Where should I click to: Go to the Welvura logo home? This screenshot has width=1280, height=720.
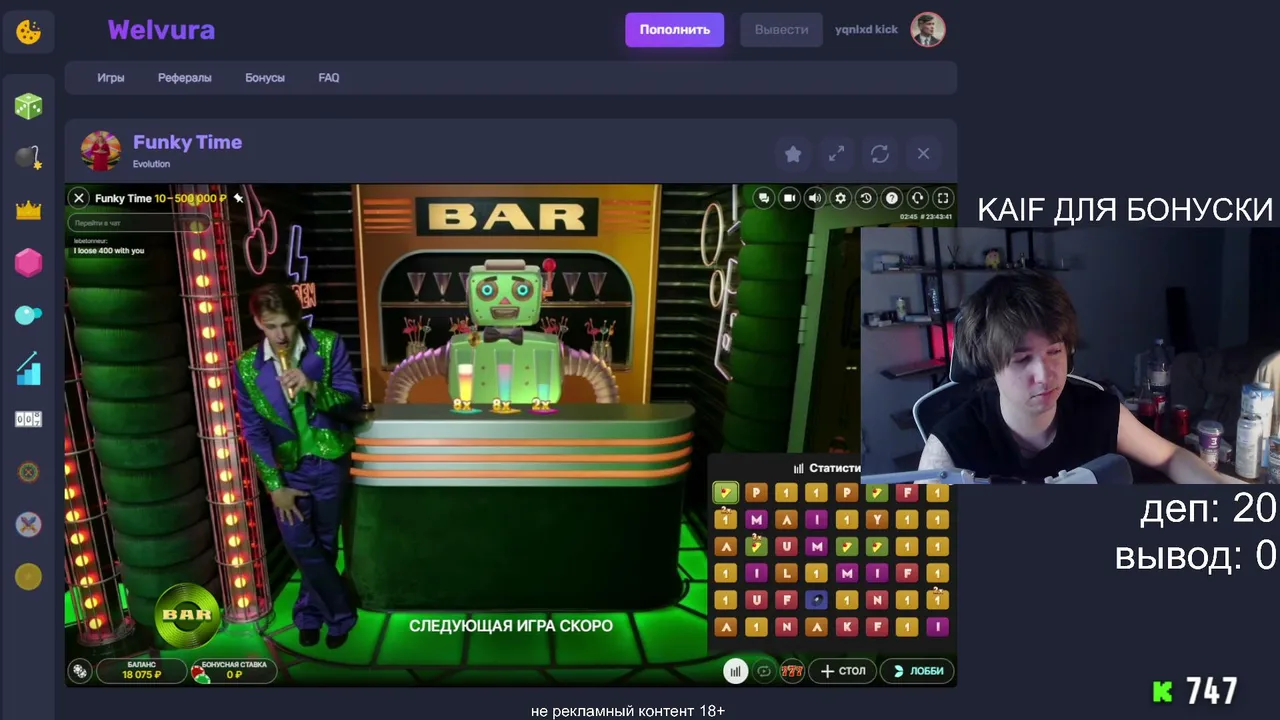click(x=161, y=30)
